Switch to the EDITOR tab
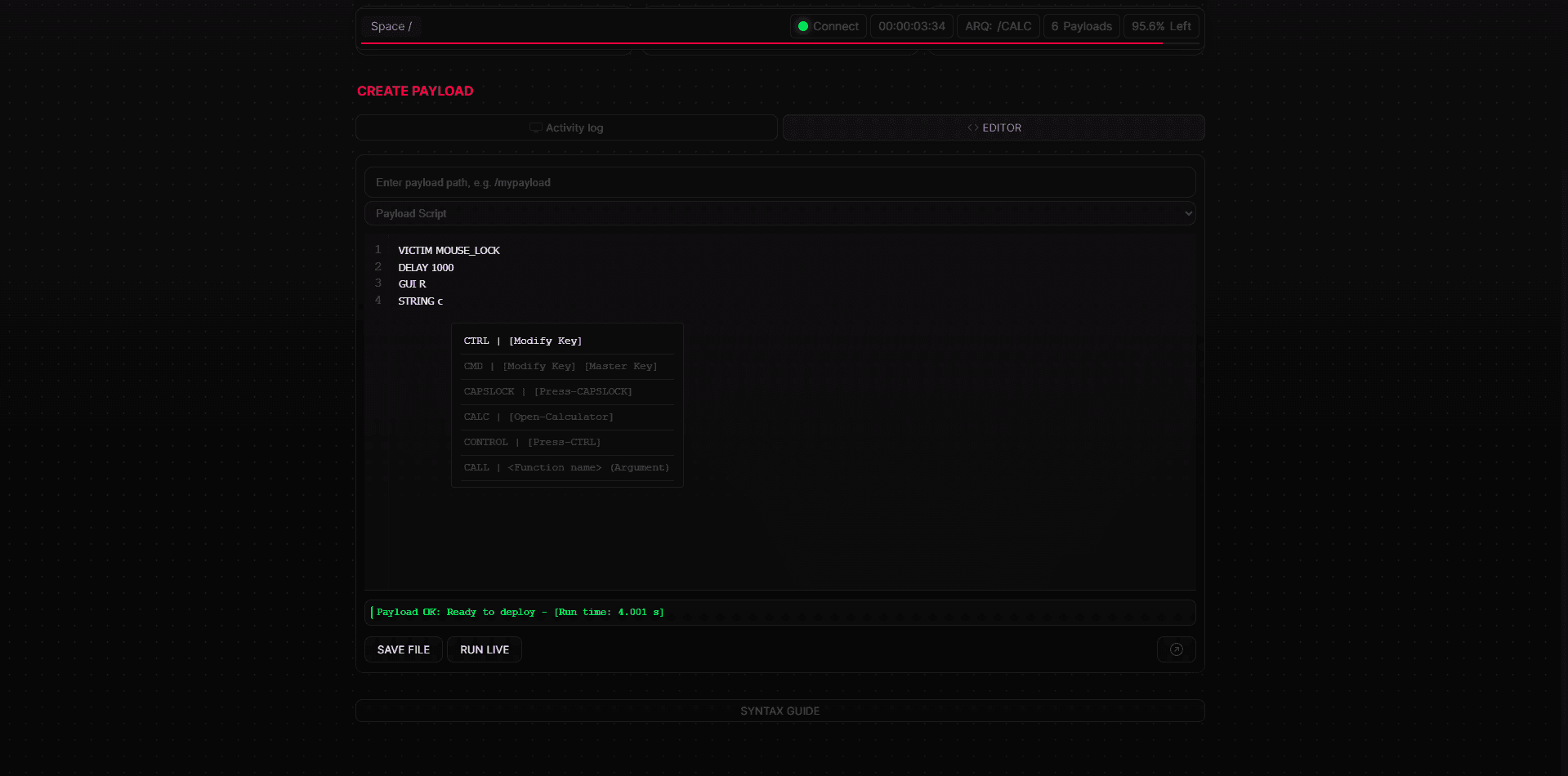The width and height of the screenshot is (1568, 776). pyautogui.click(x=994, y=127)
